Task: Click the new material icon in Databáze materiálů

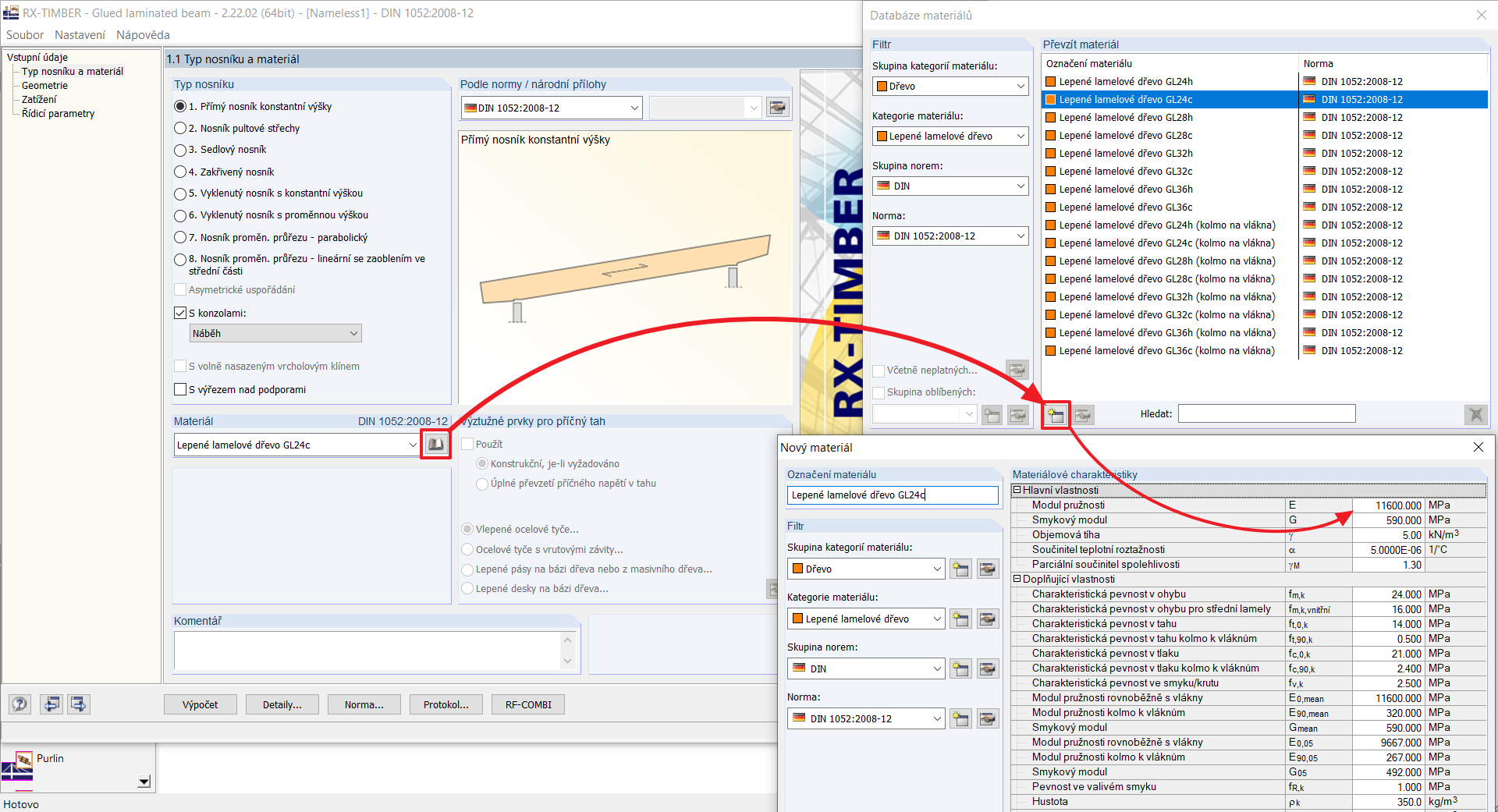Action: 1056,415
